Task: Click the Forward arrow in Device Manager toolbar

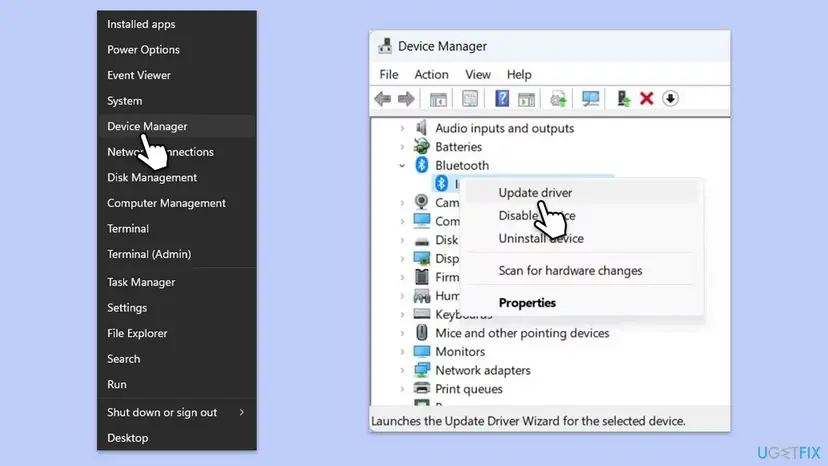Action: 406,99
